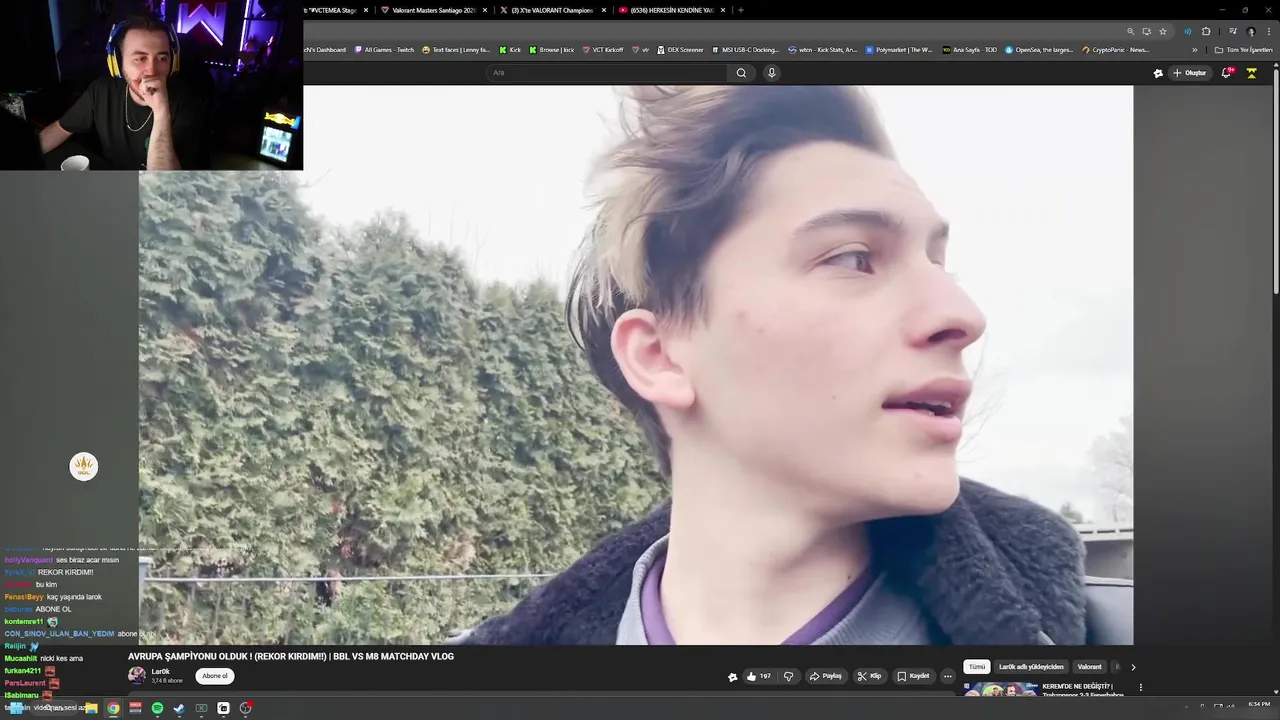Open Chrome profile avatar in toolbar
The image size is (1280, 720).
1250,31
